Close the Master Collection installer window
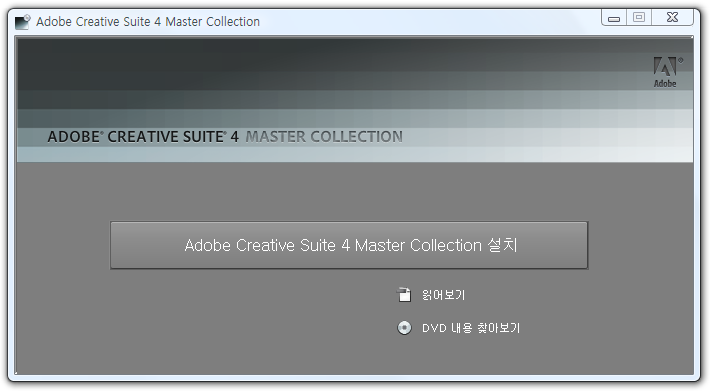710x391 pixels. tap(672, 17)
